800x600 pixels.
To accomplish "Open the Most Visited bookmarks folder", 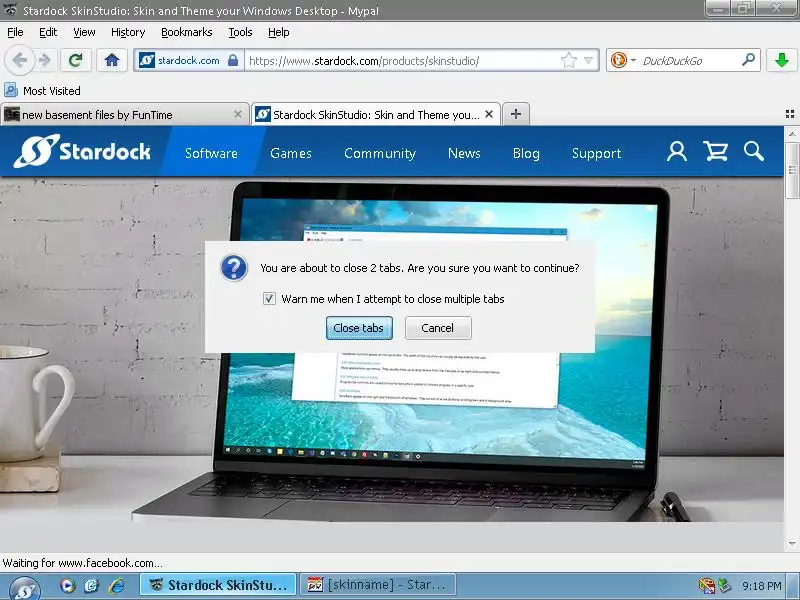I will click(x=43, y=91).
